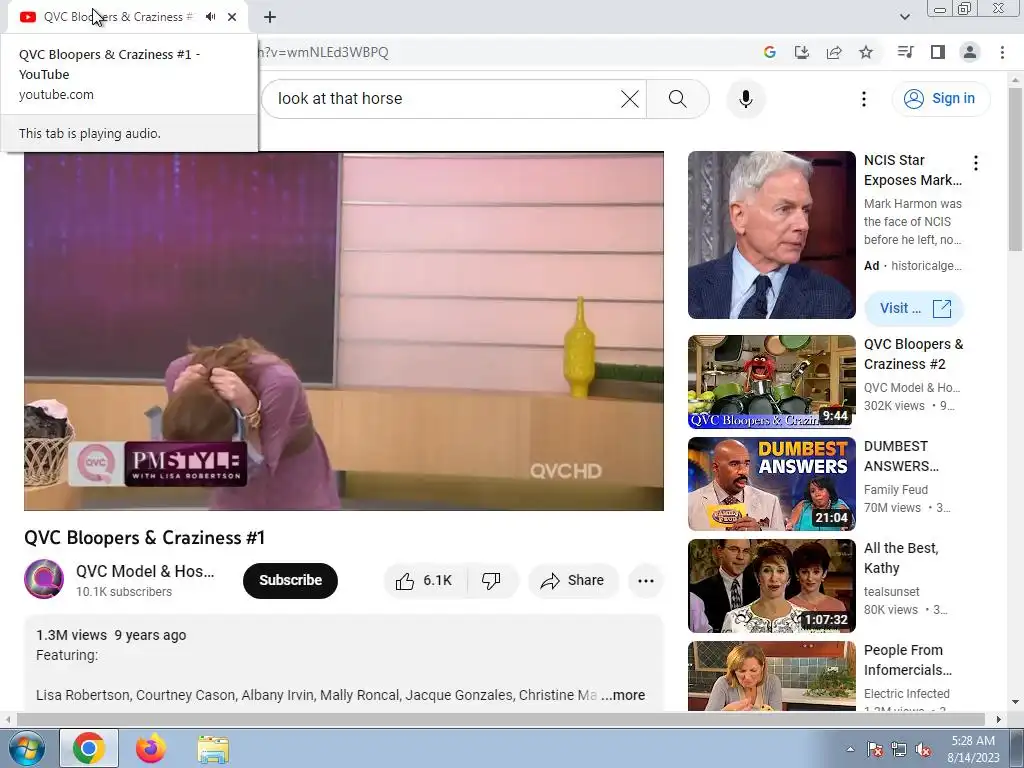Open the NCIS Star ad thumbnail

click(771, 235)
